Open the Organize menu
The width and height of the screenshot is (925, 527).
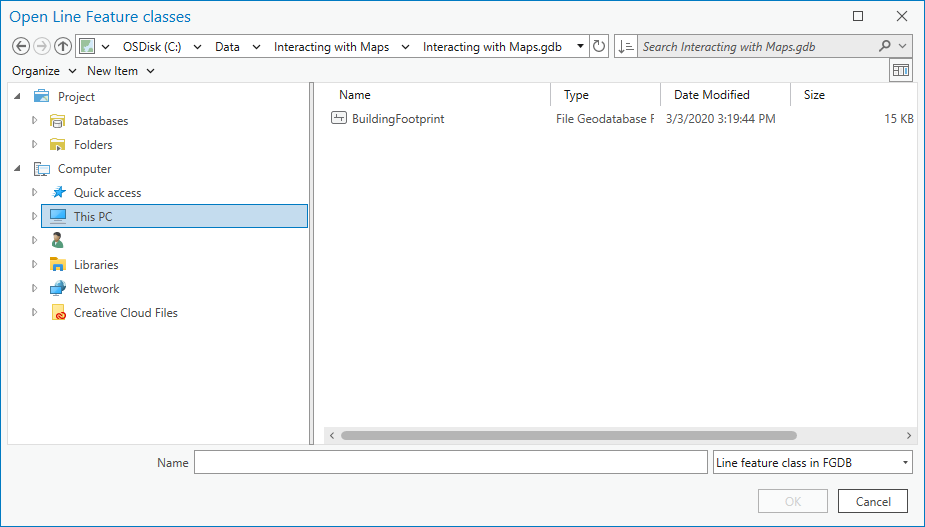point(44,71)
